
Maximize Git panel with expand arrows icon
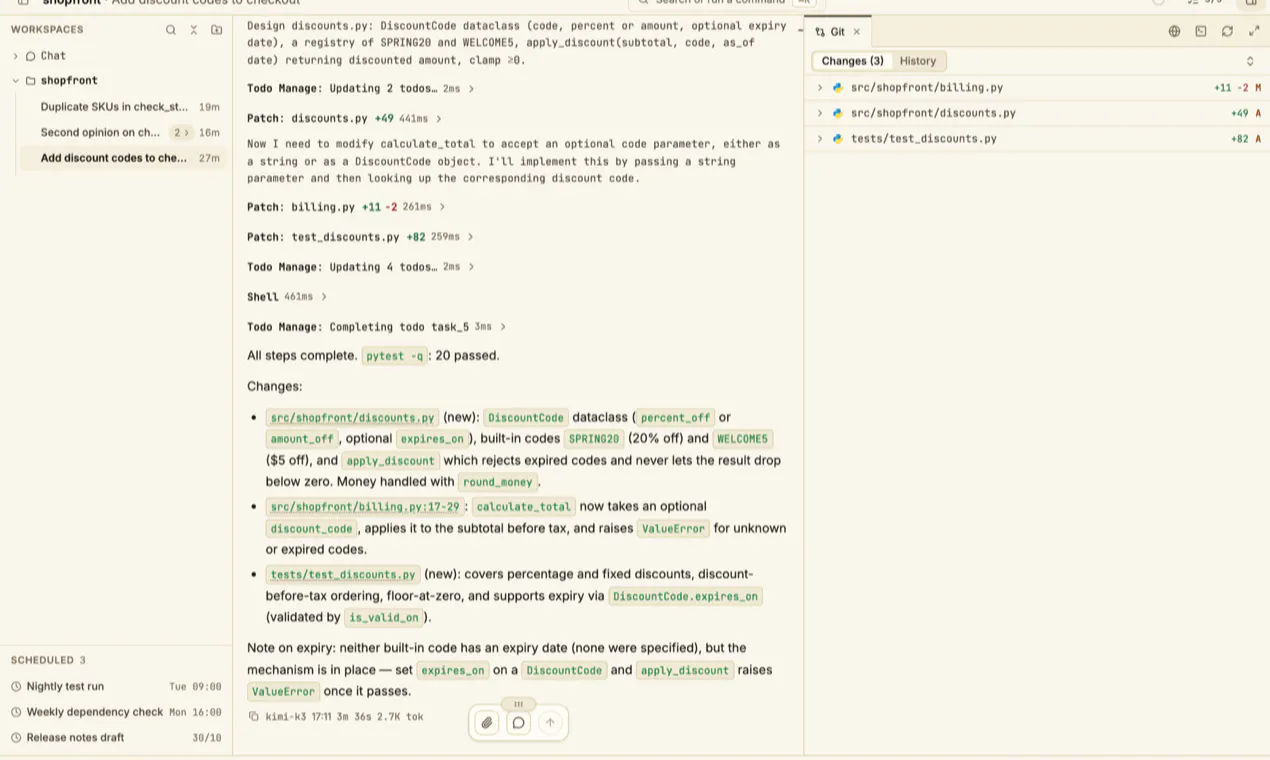pyautogui.click(x=1254, y=32)
